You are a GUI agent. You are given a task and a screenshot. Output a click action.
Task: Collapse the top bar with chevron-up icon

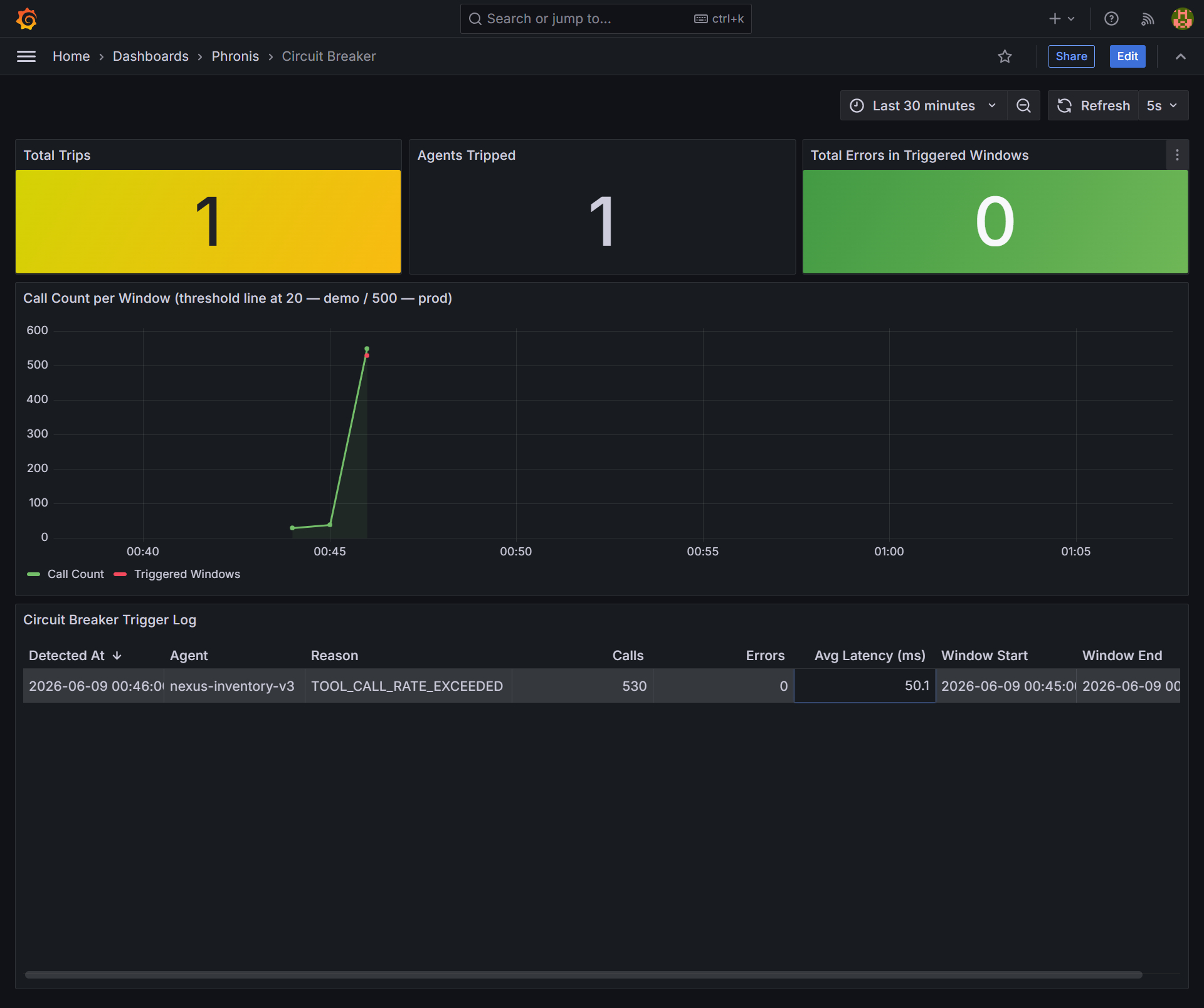click(x=1180, y=56)
